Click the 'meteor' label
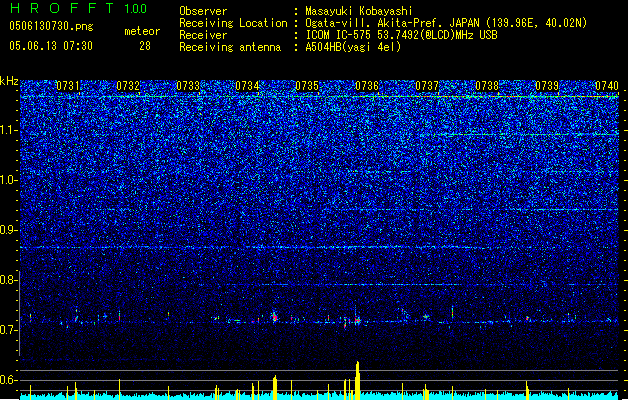This screenshot has width=629, height=400. [142, 31]
